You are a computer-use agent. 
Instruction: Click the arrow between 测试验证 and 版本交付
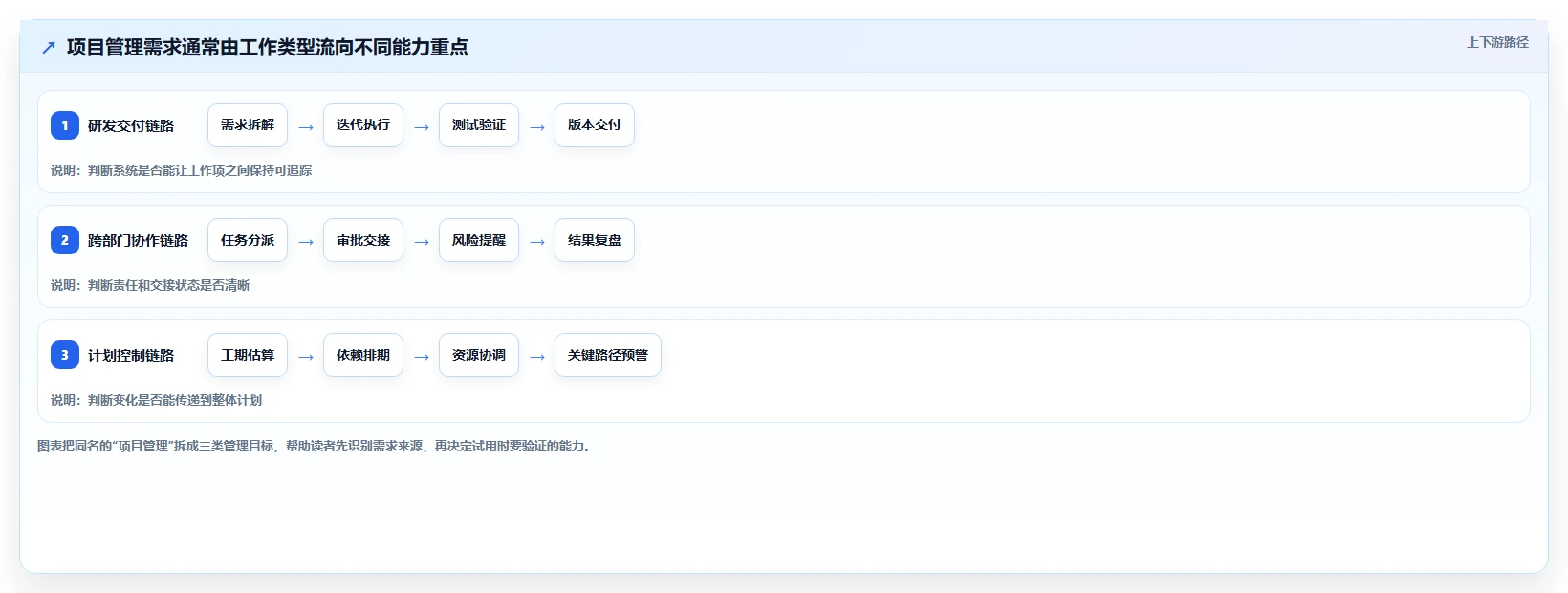coord(537,127)
